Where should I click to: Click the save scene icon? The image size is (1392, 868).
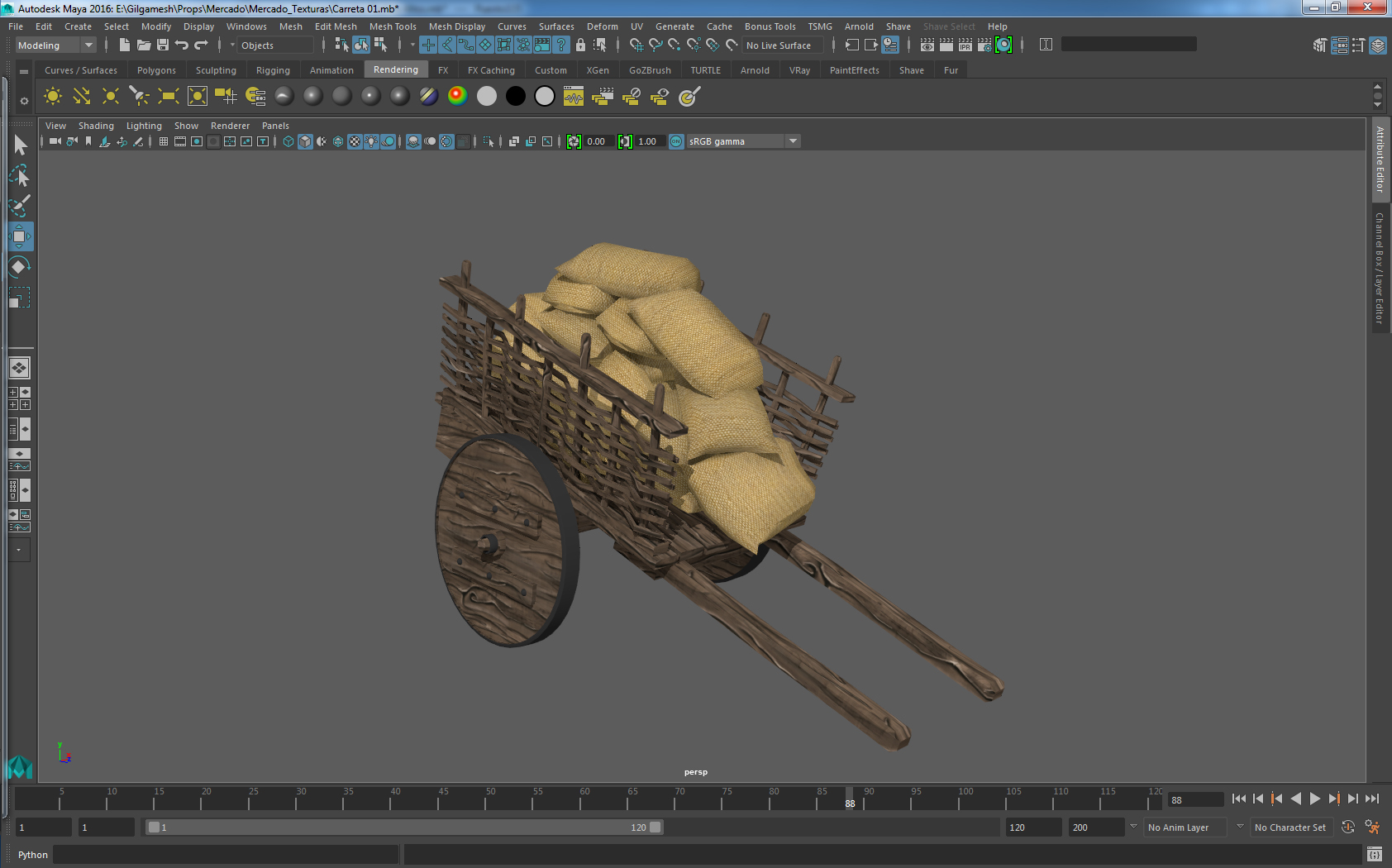[x=163, y=45]
